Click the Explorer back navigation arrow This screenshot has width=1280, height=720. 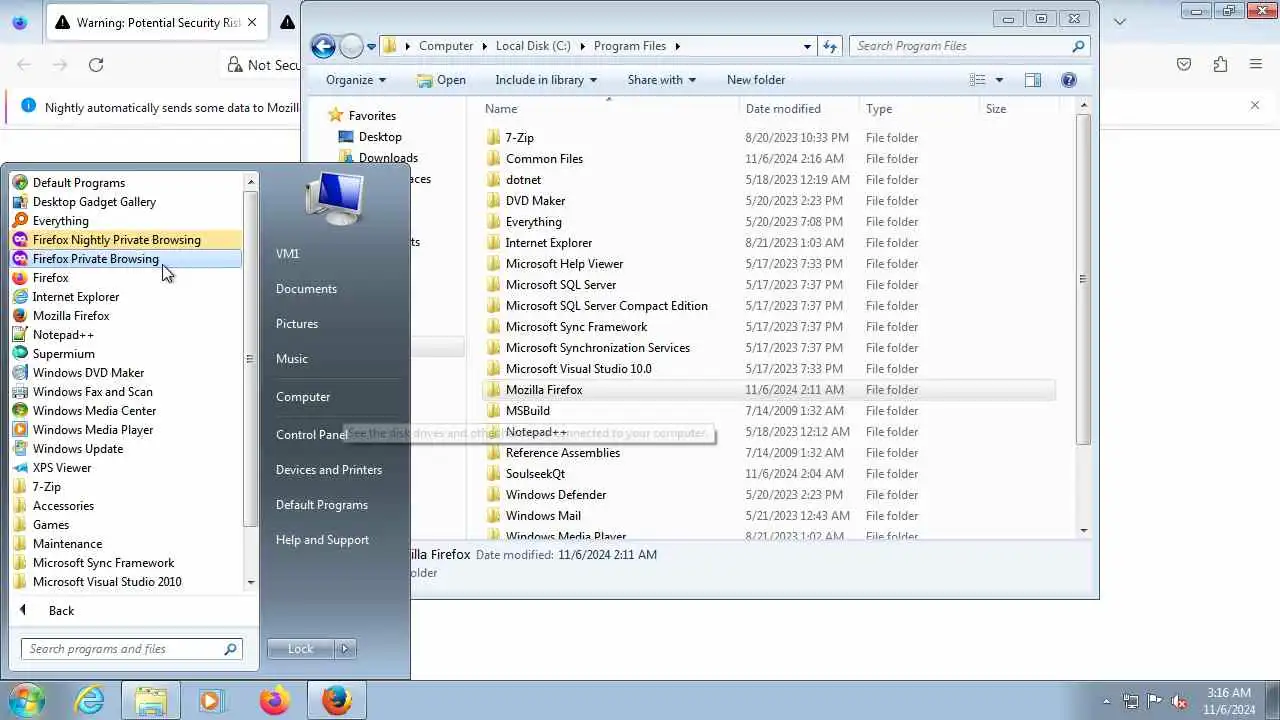(x=323, y=46)
